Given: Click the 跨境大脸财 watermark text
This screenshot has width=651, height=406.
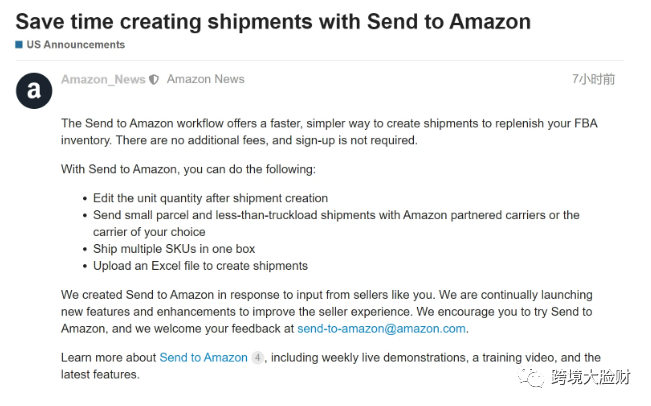Looking at the screenshot, I should pos(591,377).
